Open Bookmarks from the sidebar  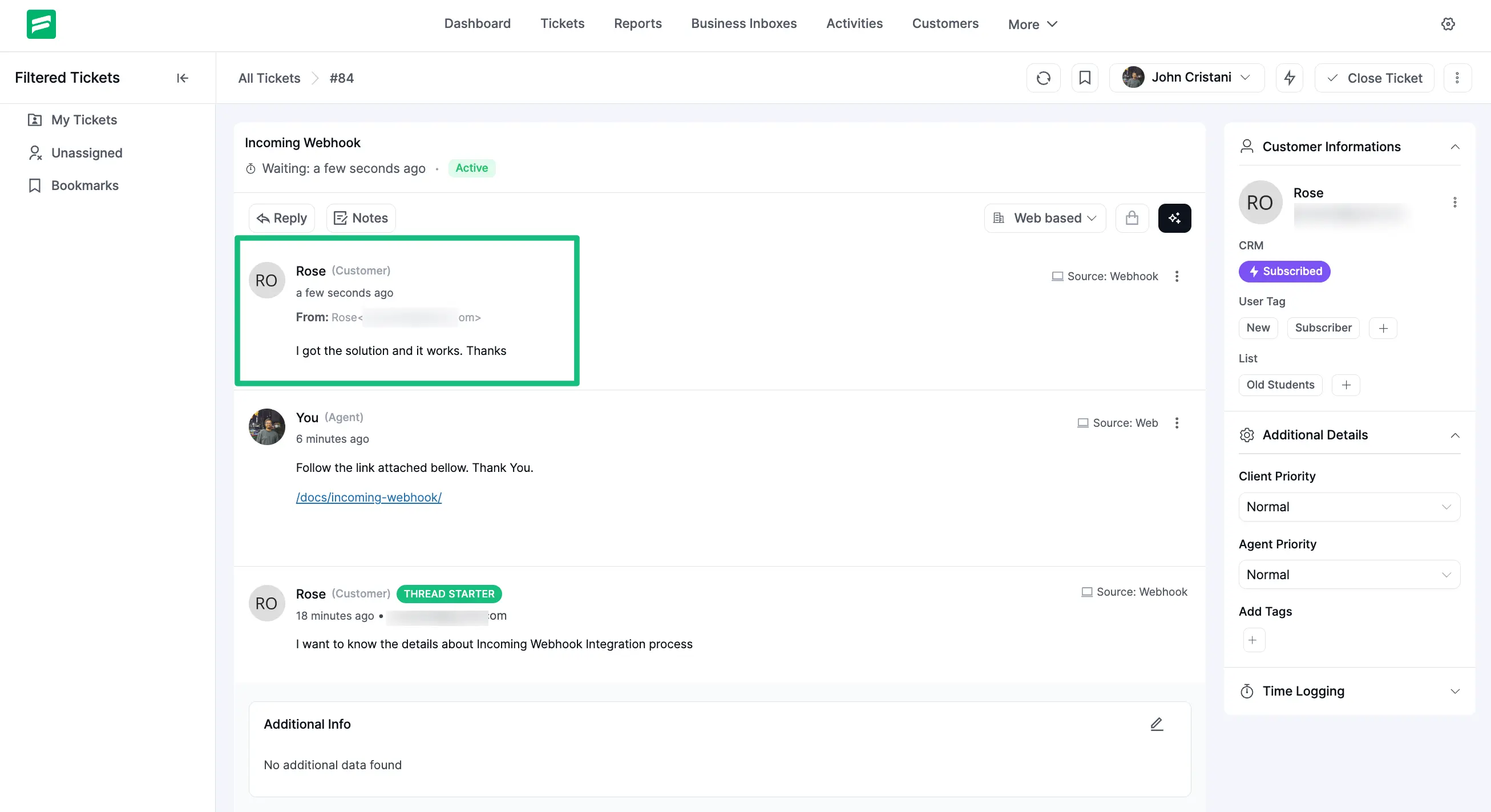pyautogui.click(x=84, y=185)
